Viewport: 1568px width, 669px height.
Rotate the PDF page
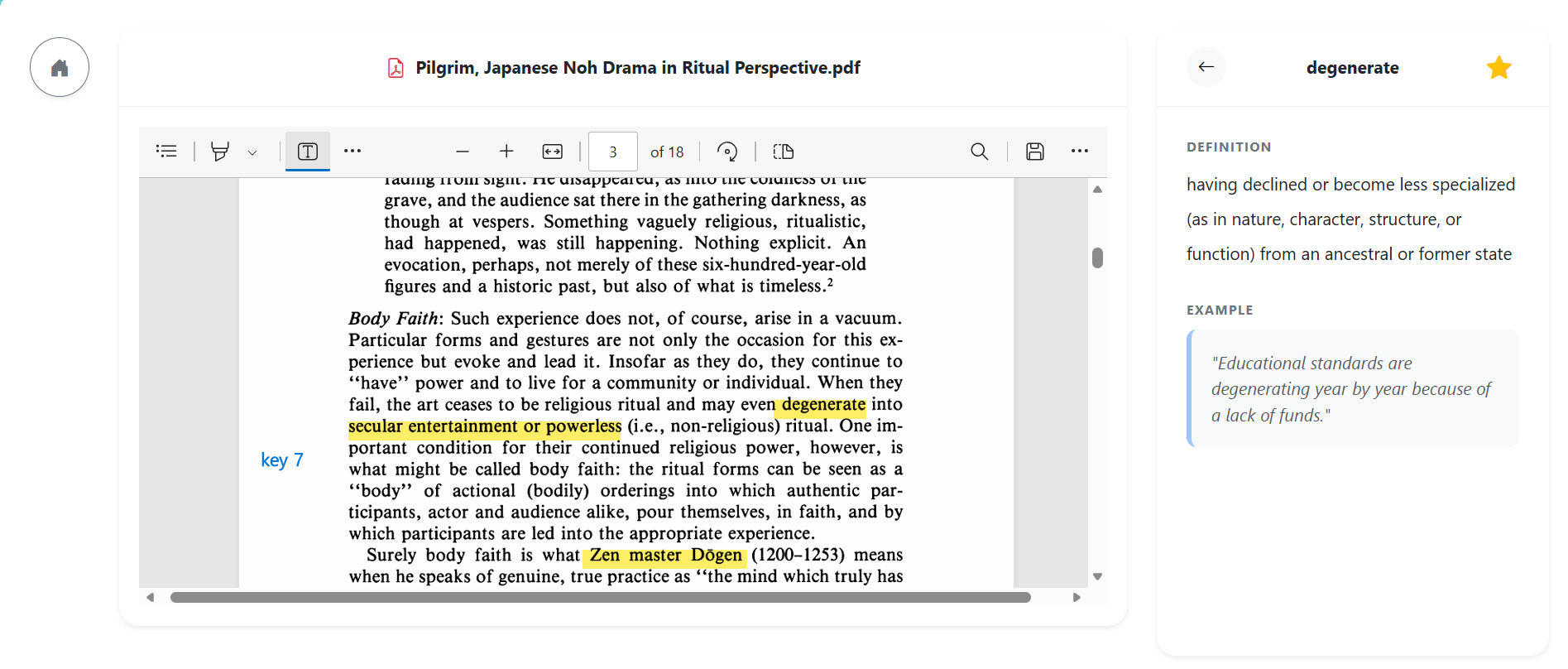(x=727, y=151)
